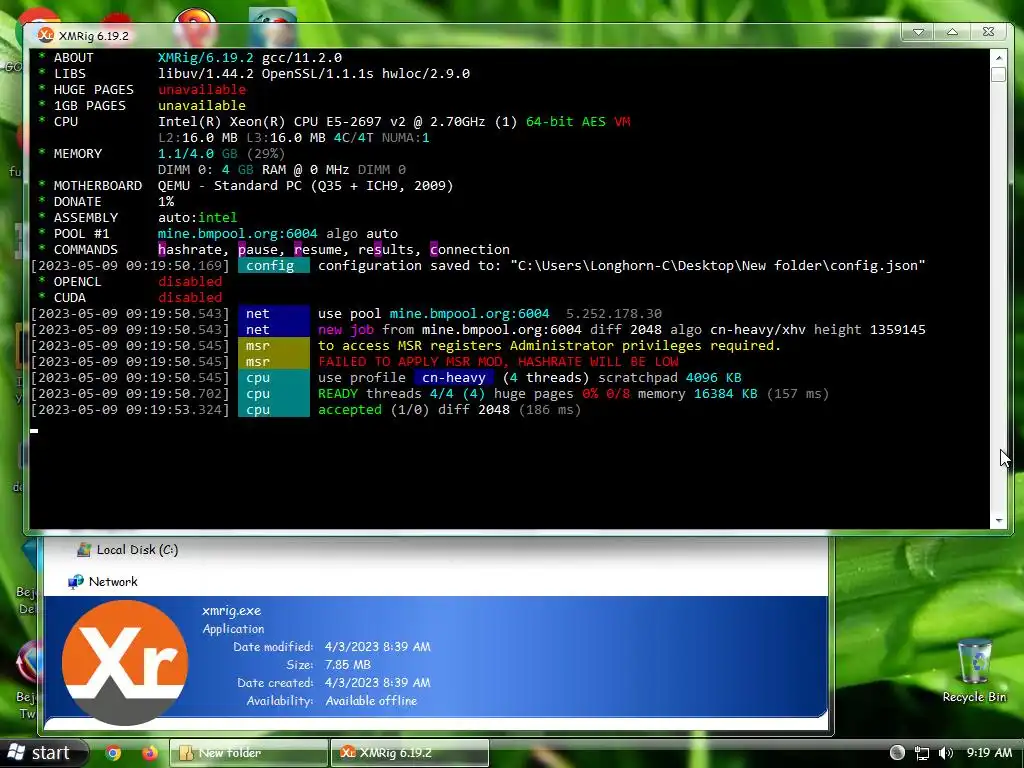Click the OPENCL disabled status
1024x768 pixels.
click(190, 281)
